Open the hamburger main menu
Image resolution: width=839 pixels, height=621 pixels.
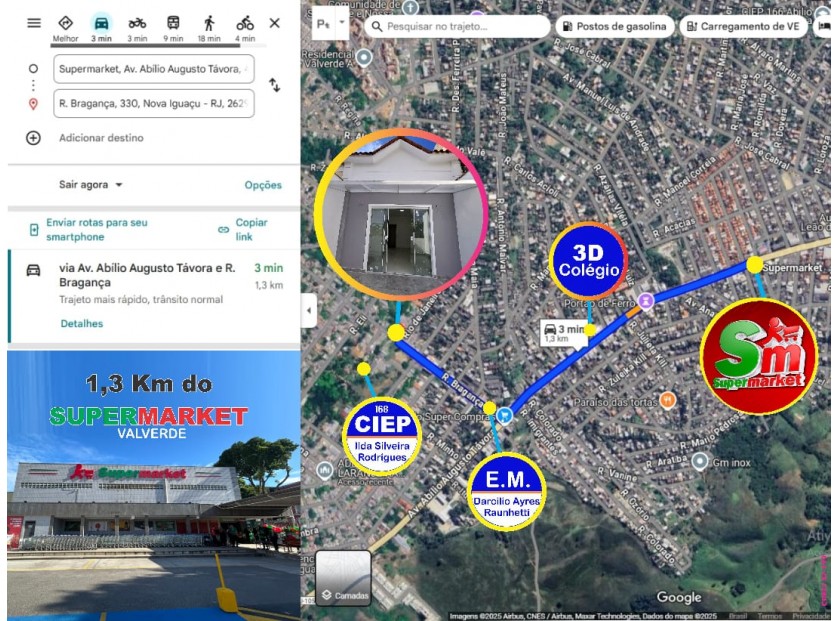34,23
